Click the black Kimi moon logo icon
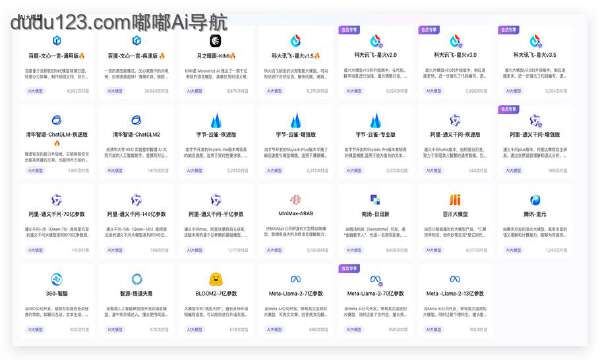This screenshot has height=360, width=600. coord(216,41)
